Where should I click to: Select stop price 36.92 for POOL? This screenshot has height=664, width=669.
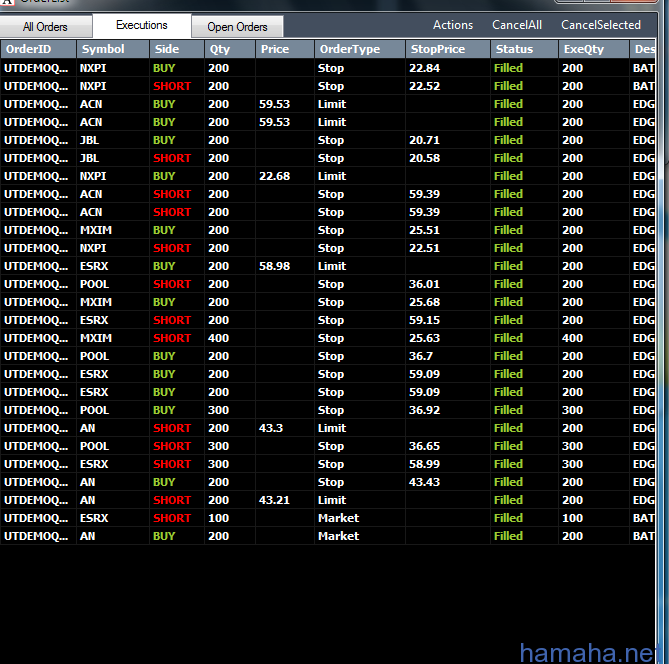tap(448, 410)
